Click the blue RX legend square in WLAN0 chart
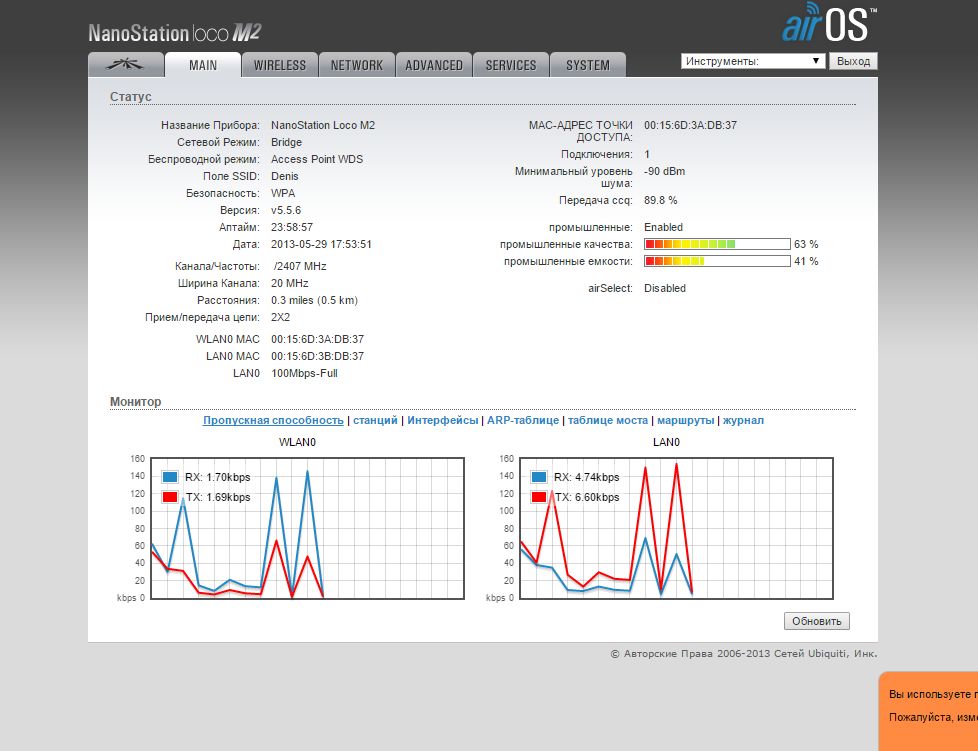 pyautogui.click(x=170, y=477)
